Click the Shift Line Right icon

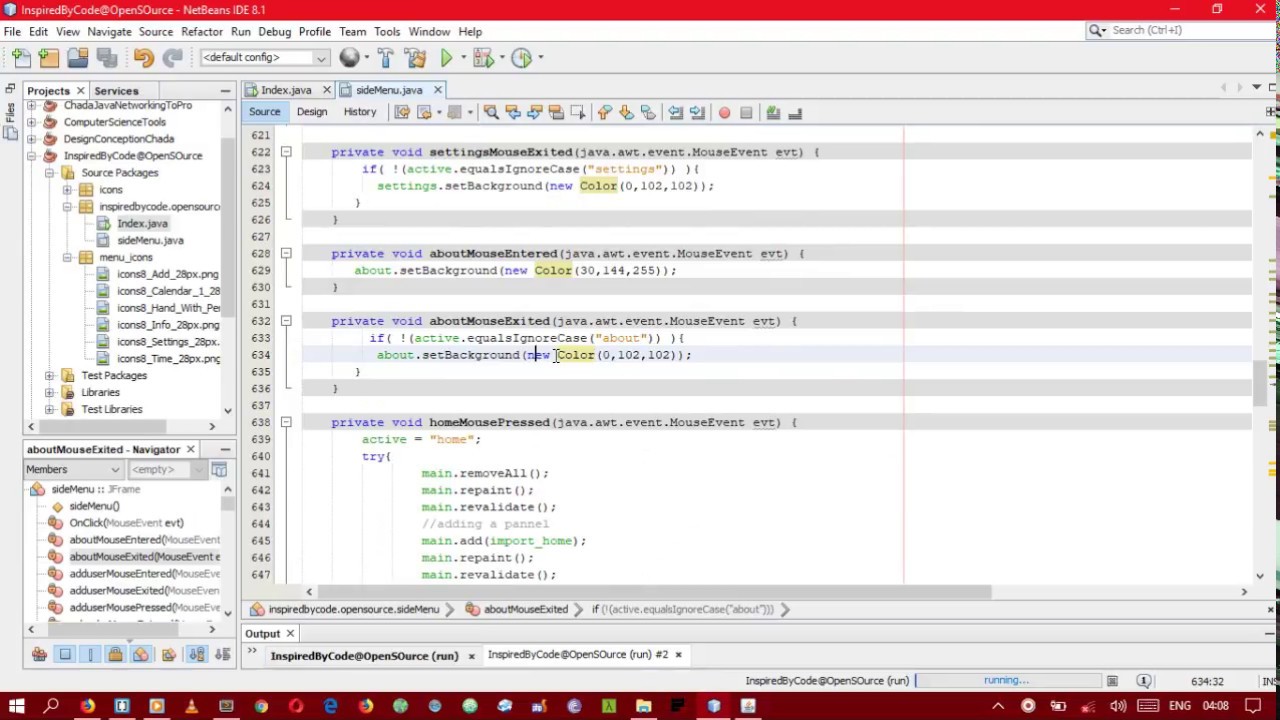tap(697, 113)
